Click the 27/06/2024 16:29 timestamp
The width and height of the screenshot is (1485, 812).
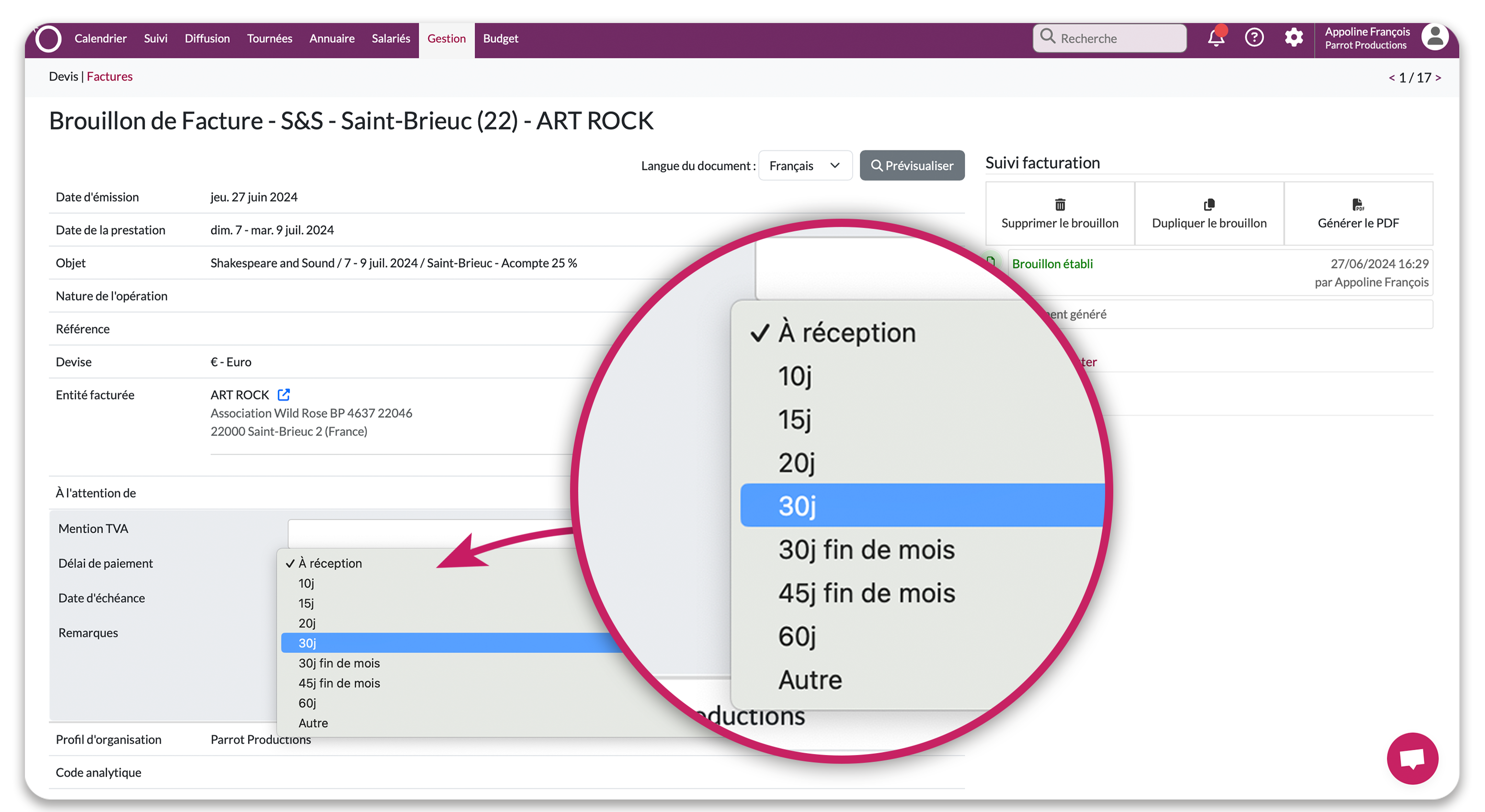(x=1379, y=264)
